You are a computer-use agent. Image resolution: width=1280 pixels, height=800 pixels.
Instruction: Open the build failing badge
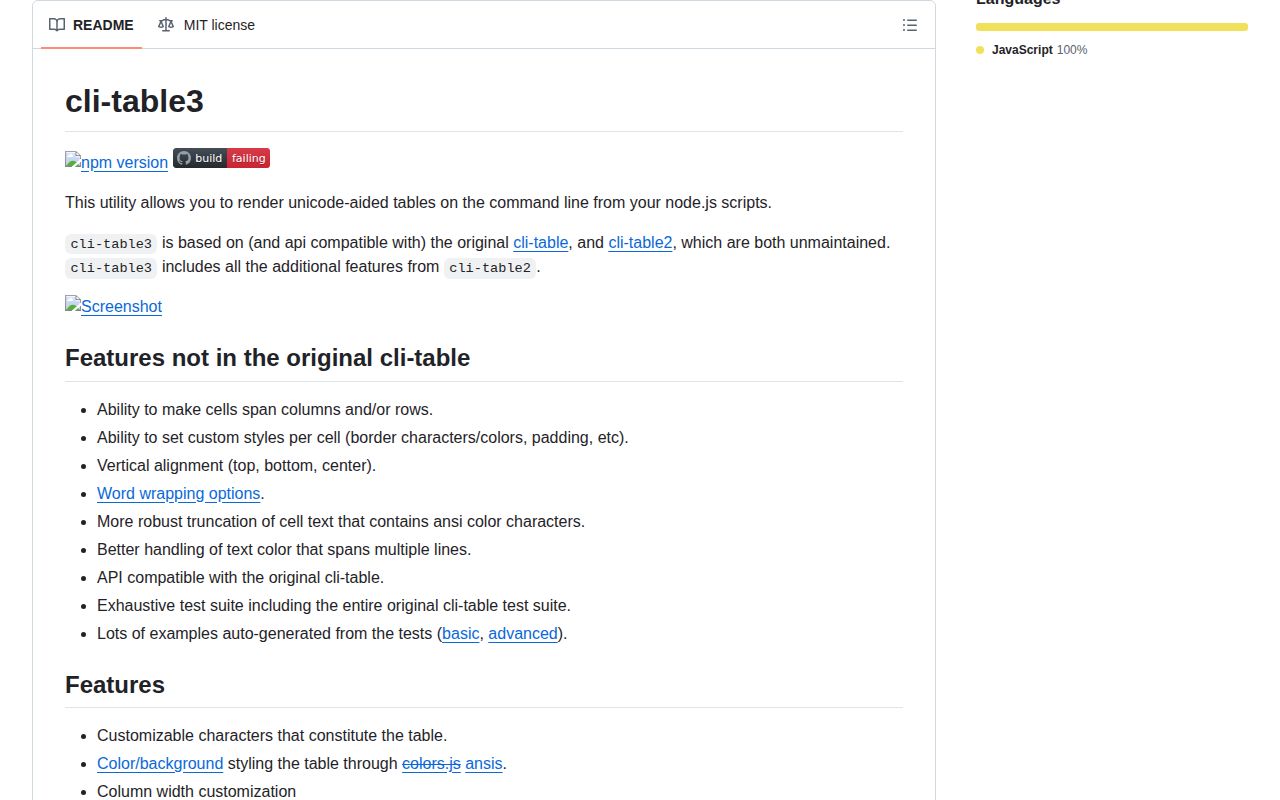pos(221,158)
